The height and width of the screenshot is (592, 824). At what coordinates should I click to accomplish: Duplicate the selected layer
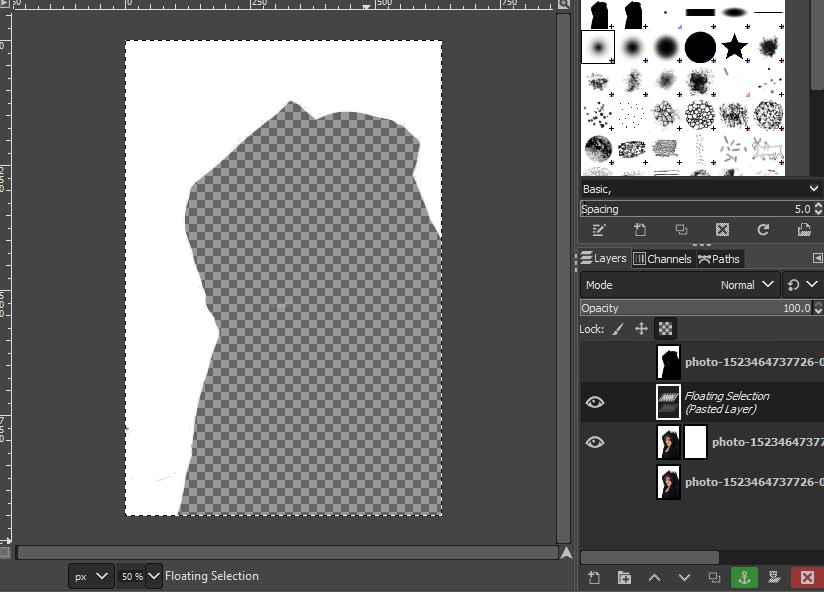click(714, 577)
